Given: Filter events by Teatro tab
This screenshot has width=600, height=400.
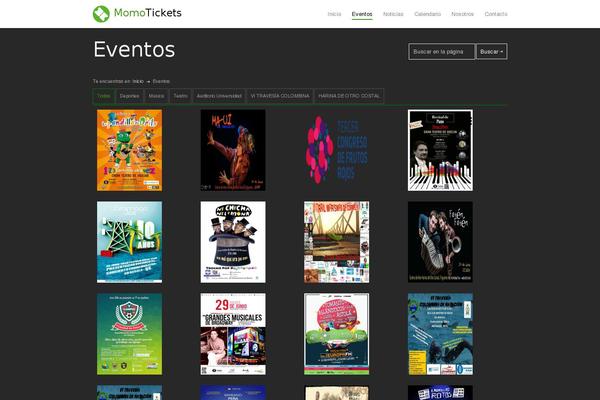Looking at the screenshot, I should [x=180, y=96].
